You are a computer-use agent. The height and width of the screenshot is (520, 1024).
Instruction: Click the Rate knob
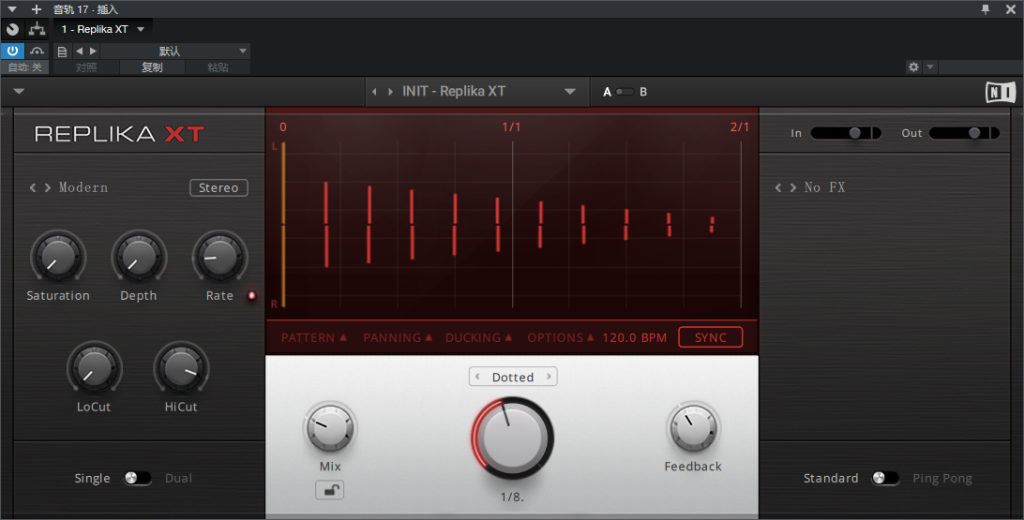coord(219,257)
